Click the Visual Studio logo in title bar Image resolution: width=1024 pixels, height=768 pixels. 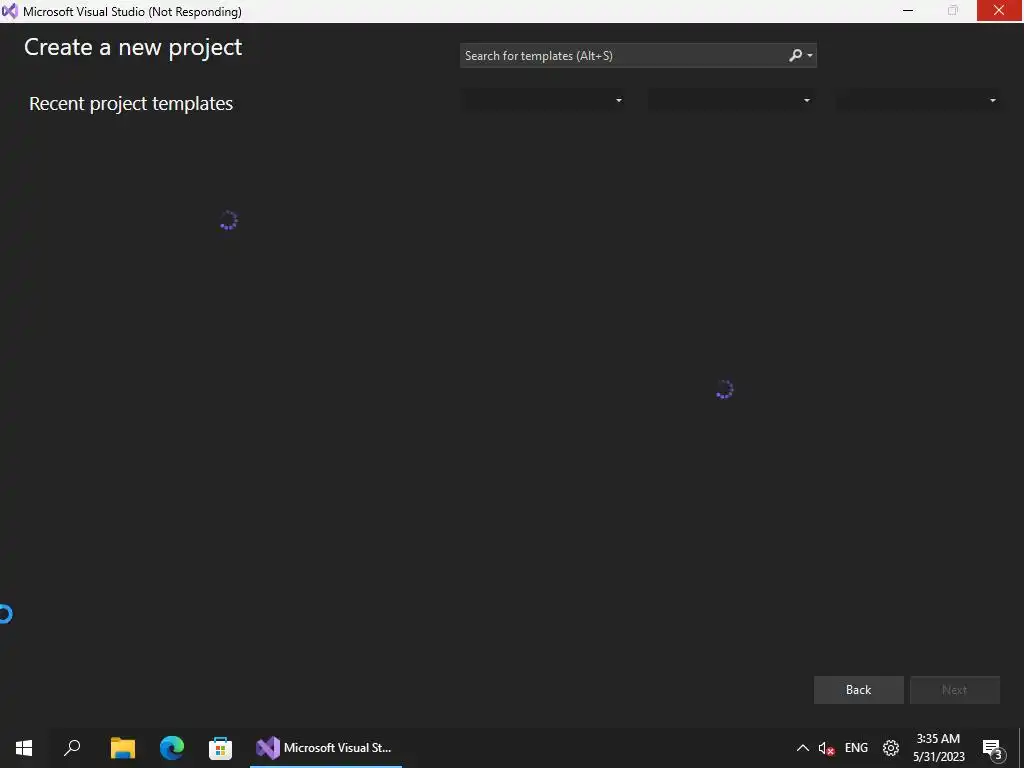tap(10, 11)
